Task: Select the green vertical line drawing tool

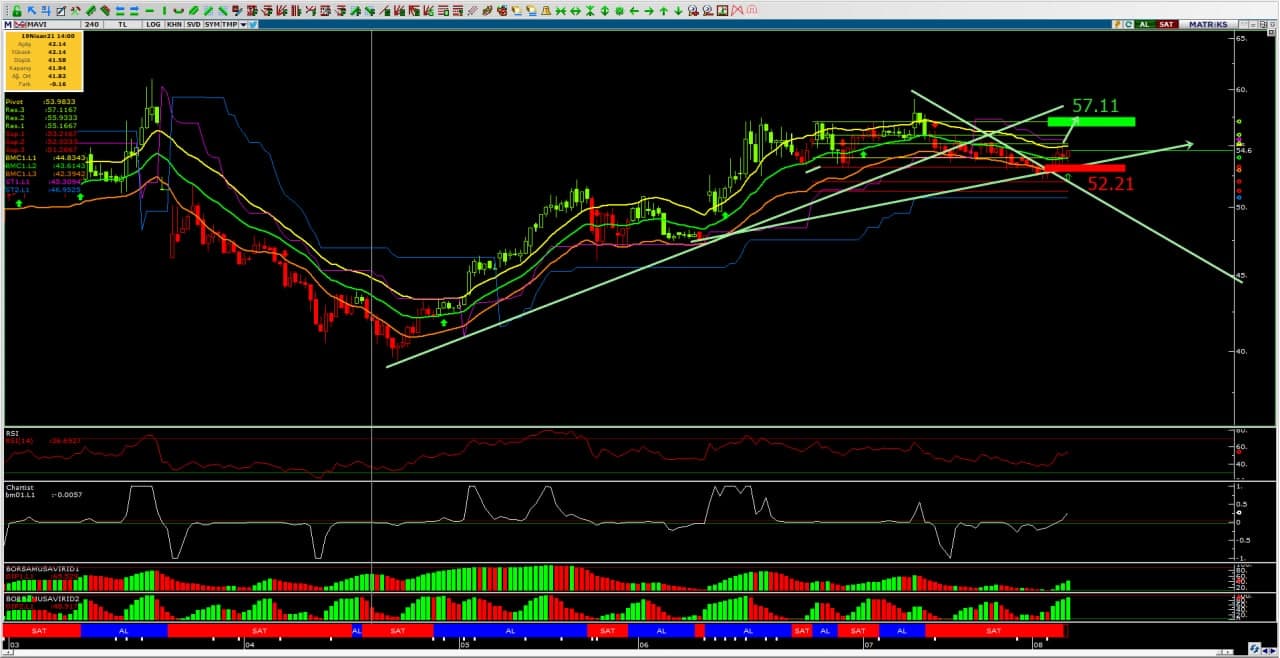Action: [x=163, y=10]
